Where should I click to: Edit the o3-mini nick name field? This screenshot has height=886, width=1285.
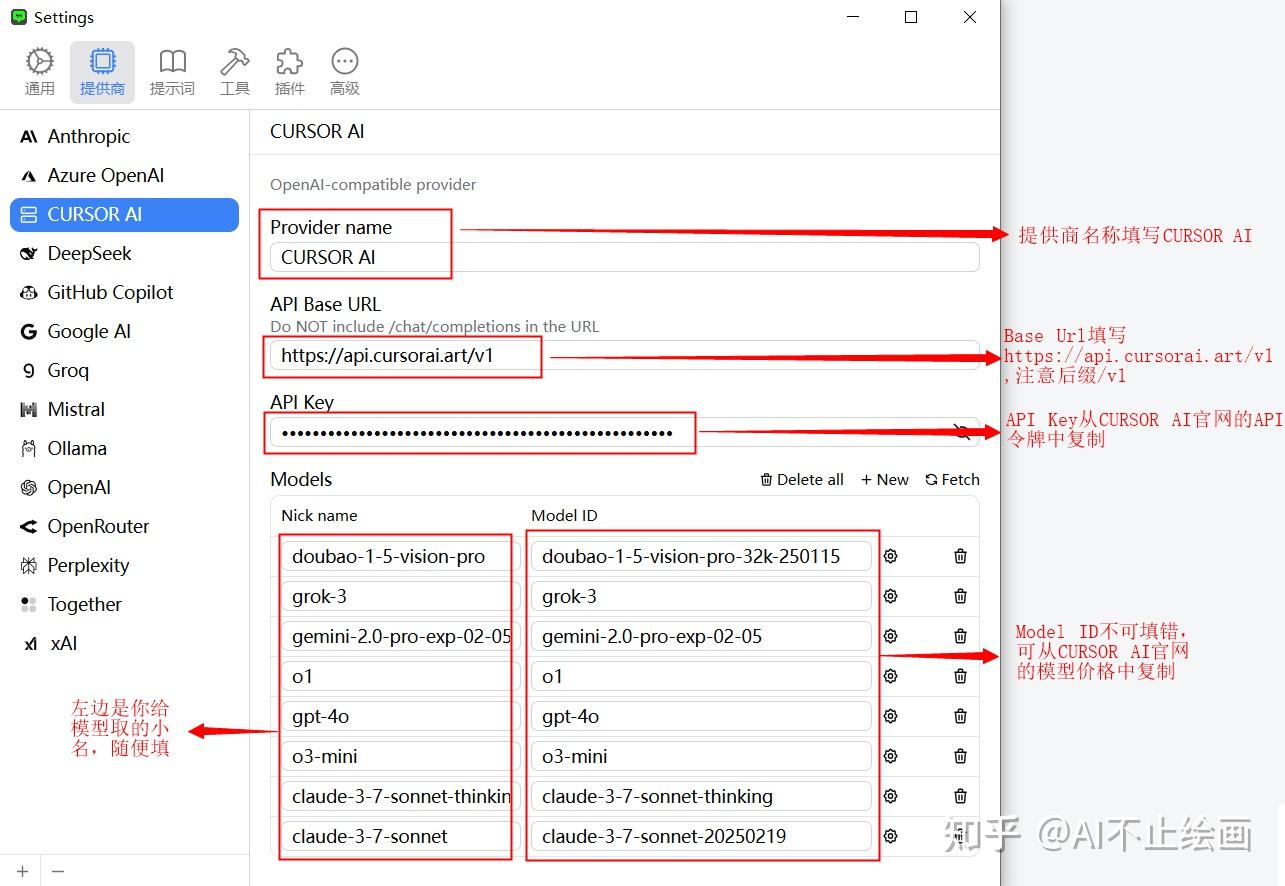(x=401, y=756)
